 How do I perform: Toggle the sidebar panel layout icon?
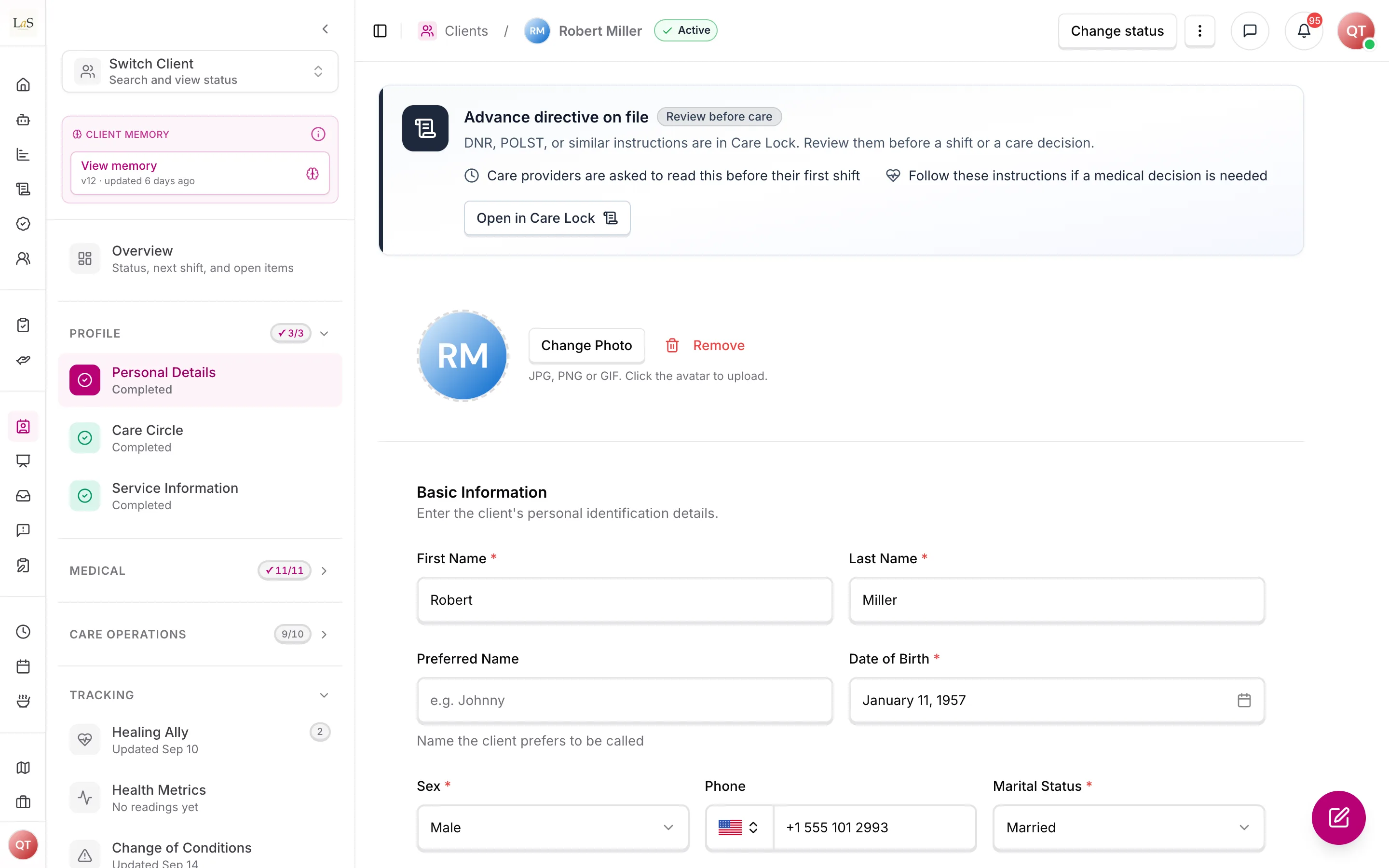pos(380,30)
